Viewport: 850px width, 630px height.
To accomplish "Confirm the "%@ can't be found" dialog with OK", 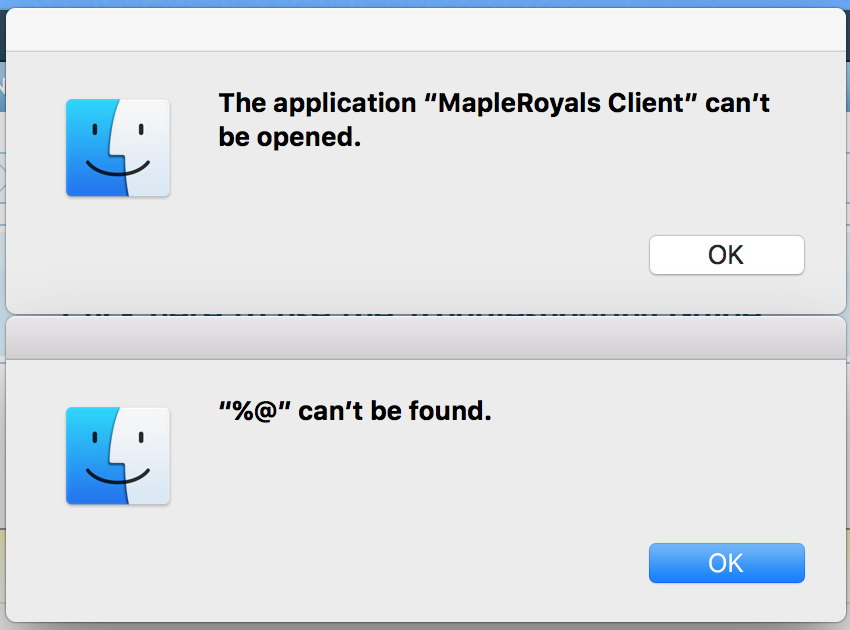I will coord(726,563).
